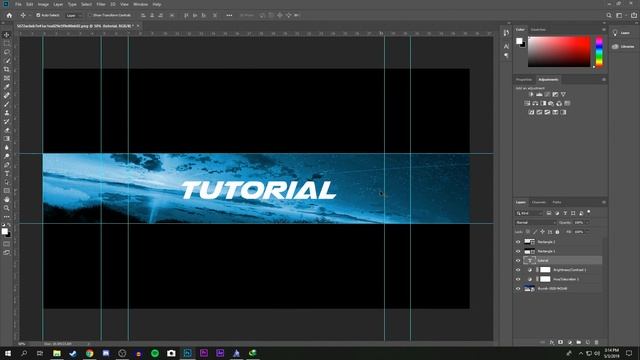
Task: Open the Normal blend mode dropdown
Action: [x=535, y=222]
